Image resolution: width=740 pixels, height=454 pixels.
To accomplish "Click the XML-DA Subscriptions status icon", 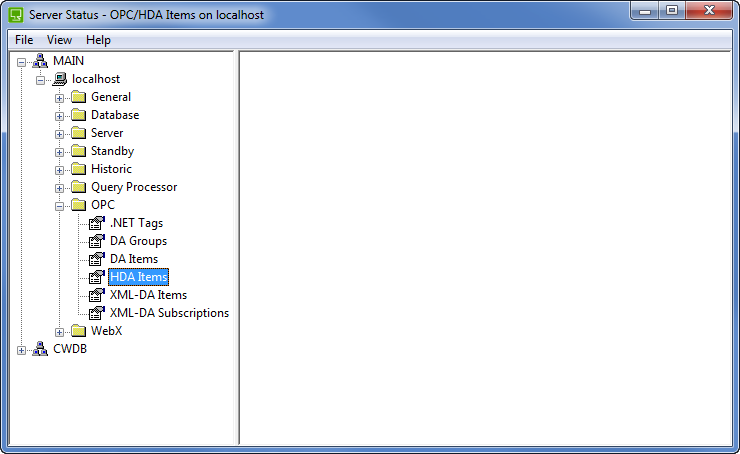I will click(97, 313).
